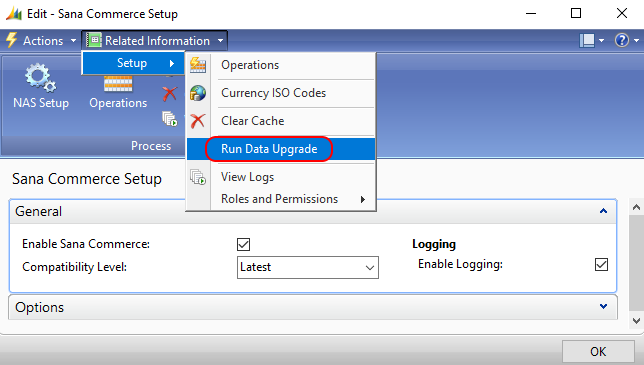
Task: Click the scrollbar down arrow
Action: point(636,321)
